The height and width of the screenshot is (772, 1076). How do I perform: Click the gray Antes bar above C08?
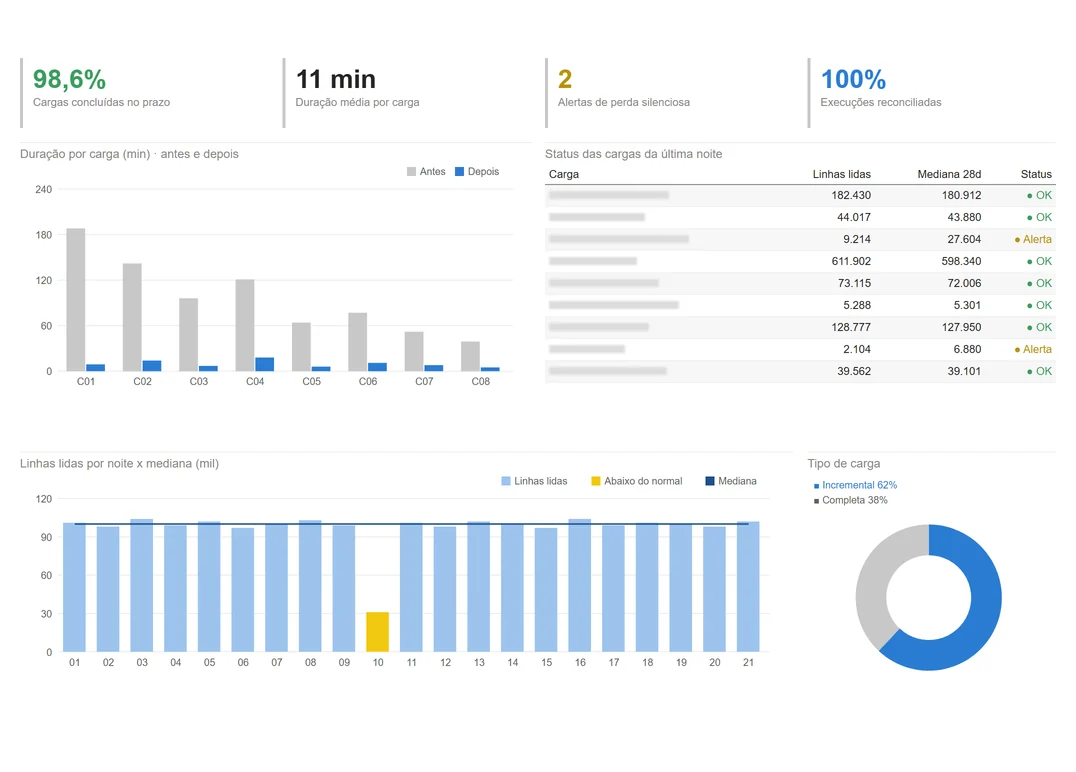point(471,356)
